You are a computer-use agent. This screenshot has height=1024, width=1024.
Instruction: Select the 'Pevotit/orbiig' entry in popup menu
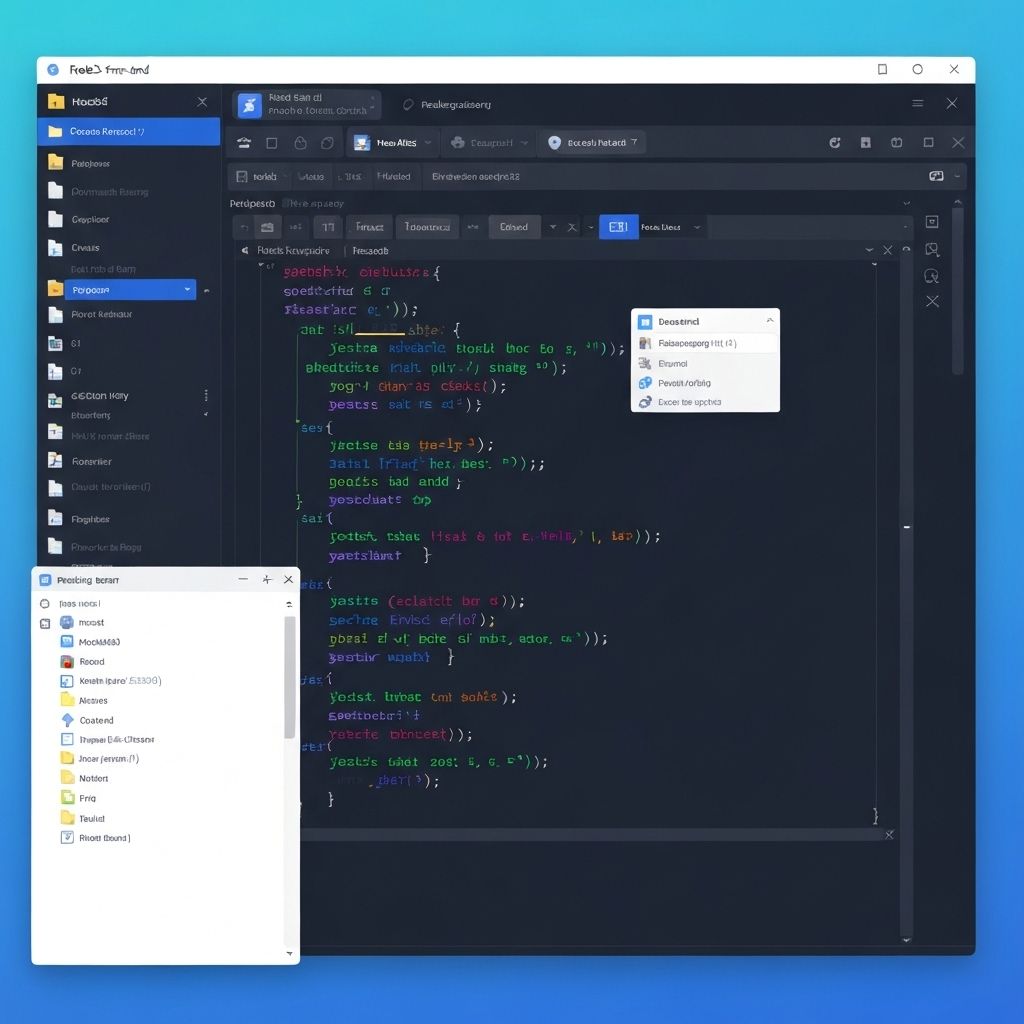[x=684, y=383]
